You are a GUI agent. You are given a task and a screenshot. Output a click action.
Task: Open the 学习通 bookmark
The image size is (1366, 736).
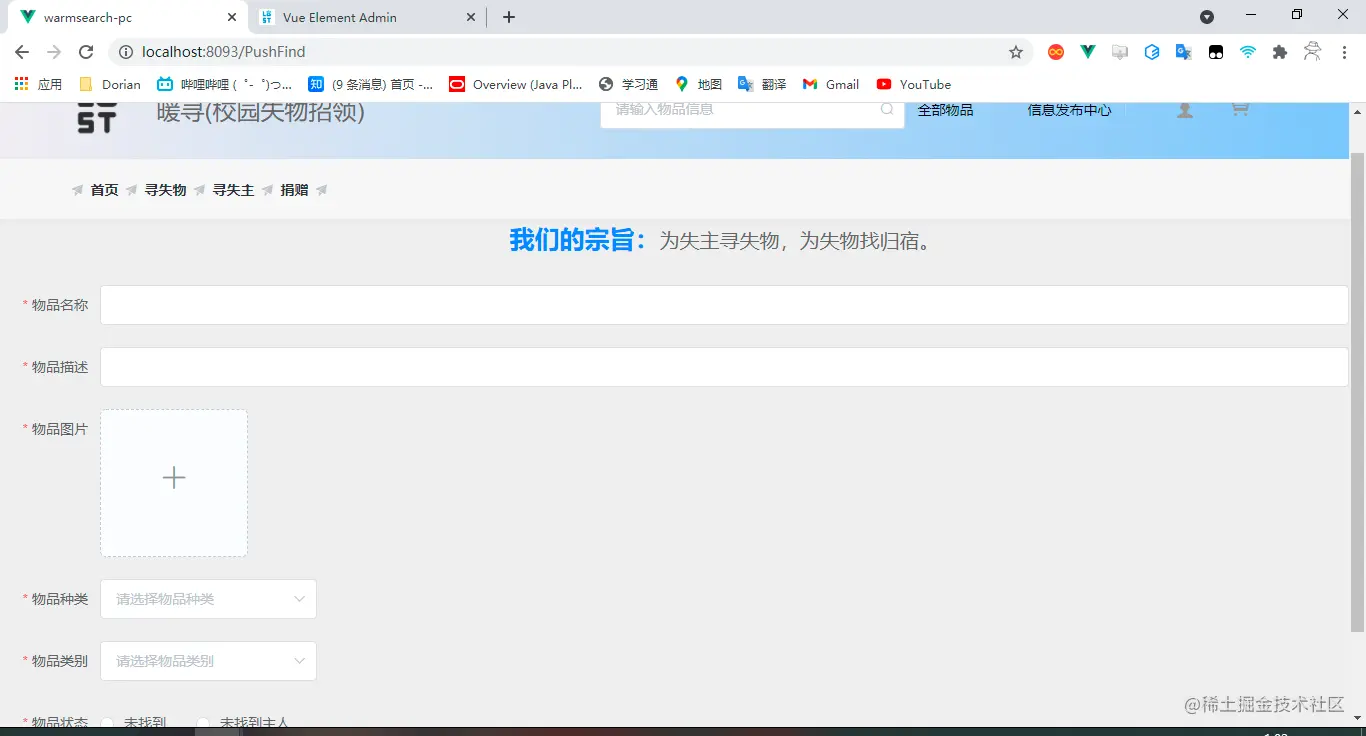click(x=628, y=84)
